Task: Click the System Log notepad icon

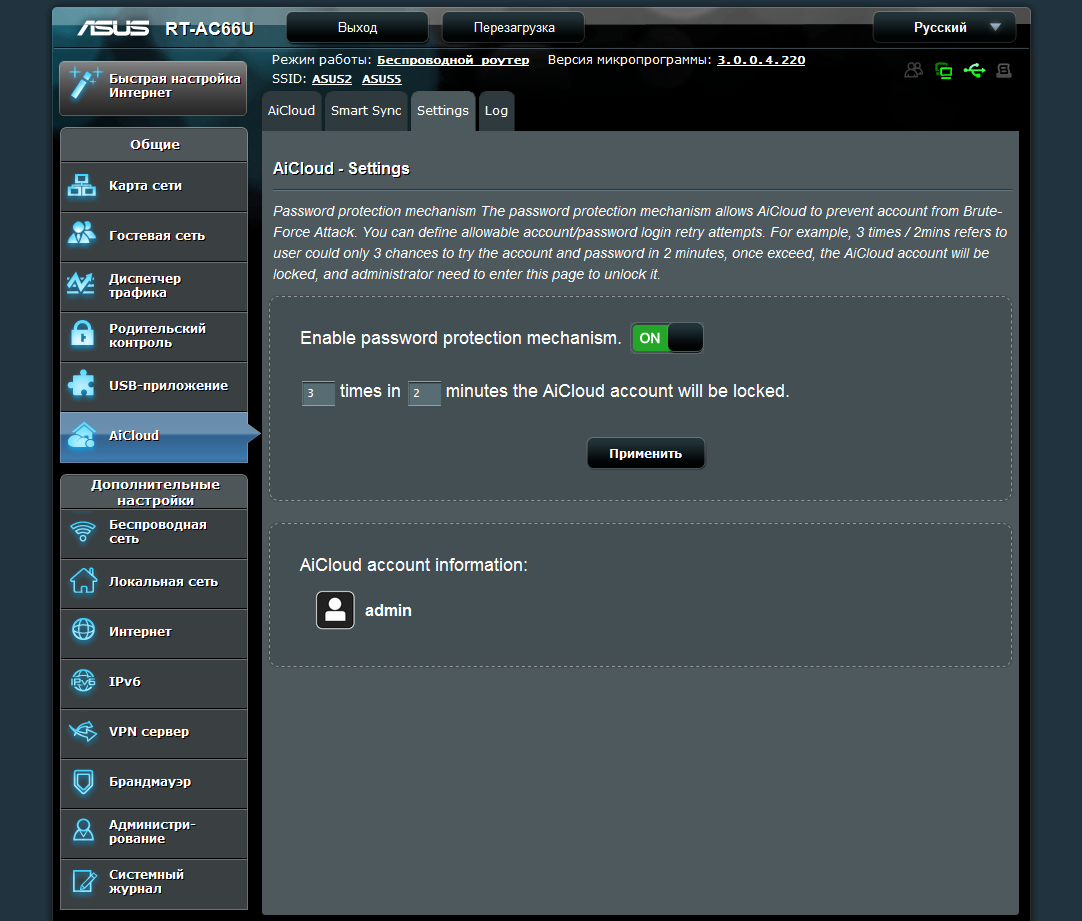Action: click(x=84, y=881)
